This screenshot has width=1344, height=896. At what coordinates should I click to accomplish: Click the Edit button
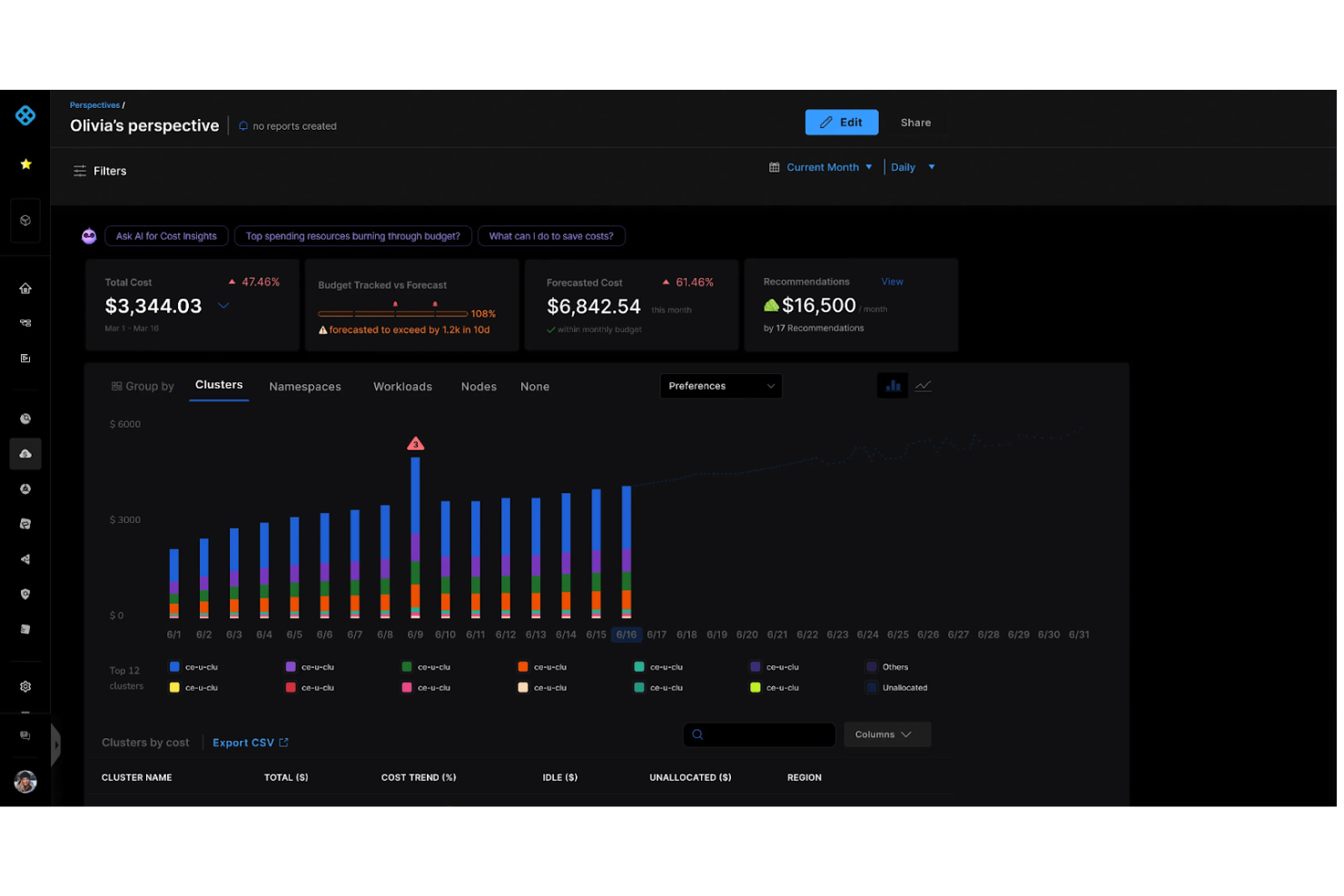click(841, 122)
